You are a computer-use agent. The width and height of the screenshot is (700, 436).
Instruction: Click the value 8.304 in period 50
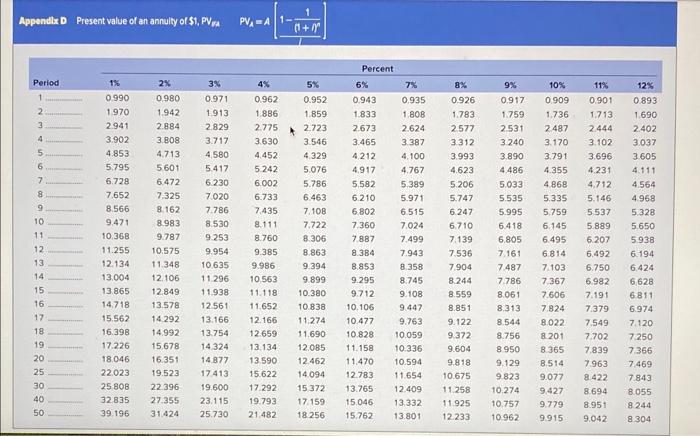point(639,419)
